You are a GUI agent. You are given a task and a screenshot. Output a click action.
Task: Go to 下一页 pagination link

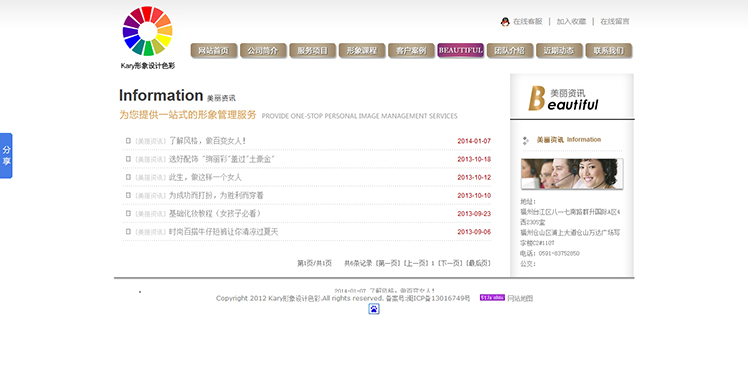pos(450,263)
